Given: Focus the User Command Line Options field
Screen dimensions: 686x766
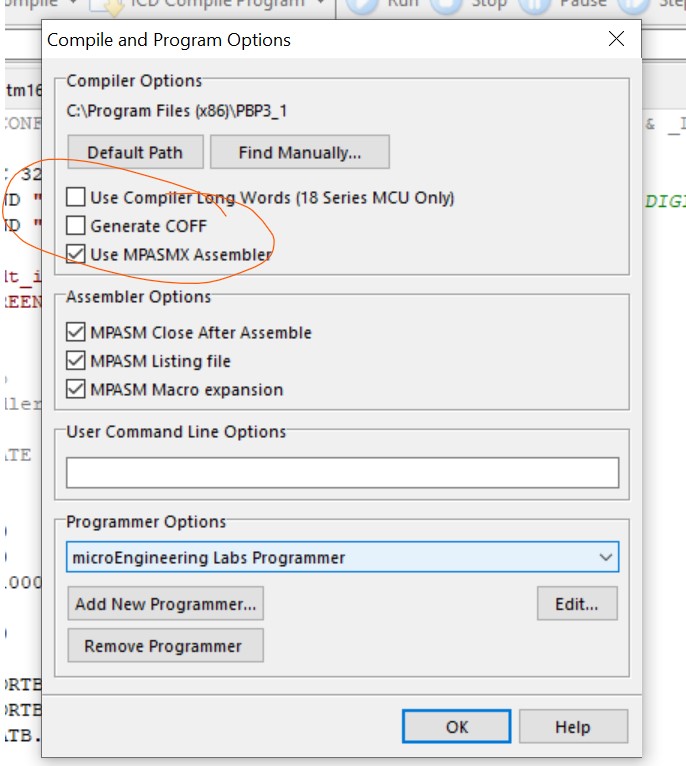Looking at the screenshot, I should 342,473.
